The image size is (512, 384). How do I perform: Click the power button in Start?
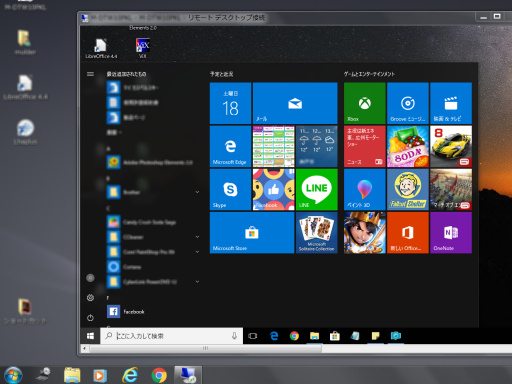tap(90, 318)
